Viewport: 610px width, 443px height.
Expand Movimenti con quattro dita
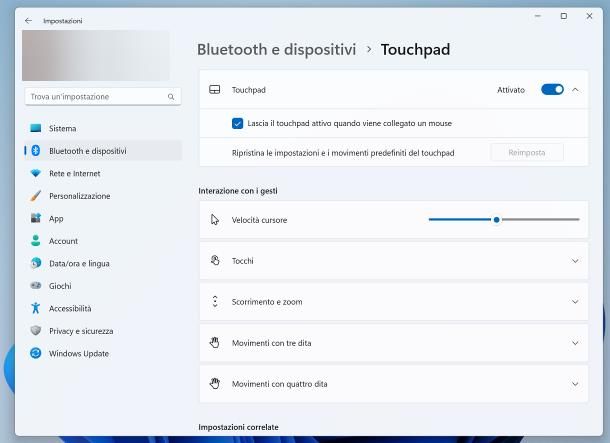575,384
